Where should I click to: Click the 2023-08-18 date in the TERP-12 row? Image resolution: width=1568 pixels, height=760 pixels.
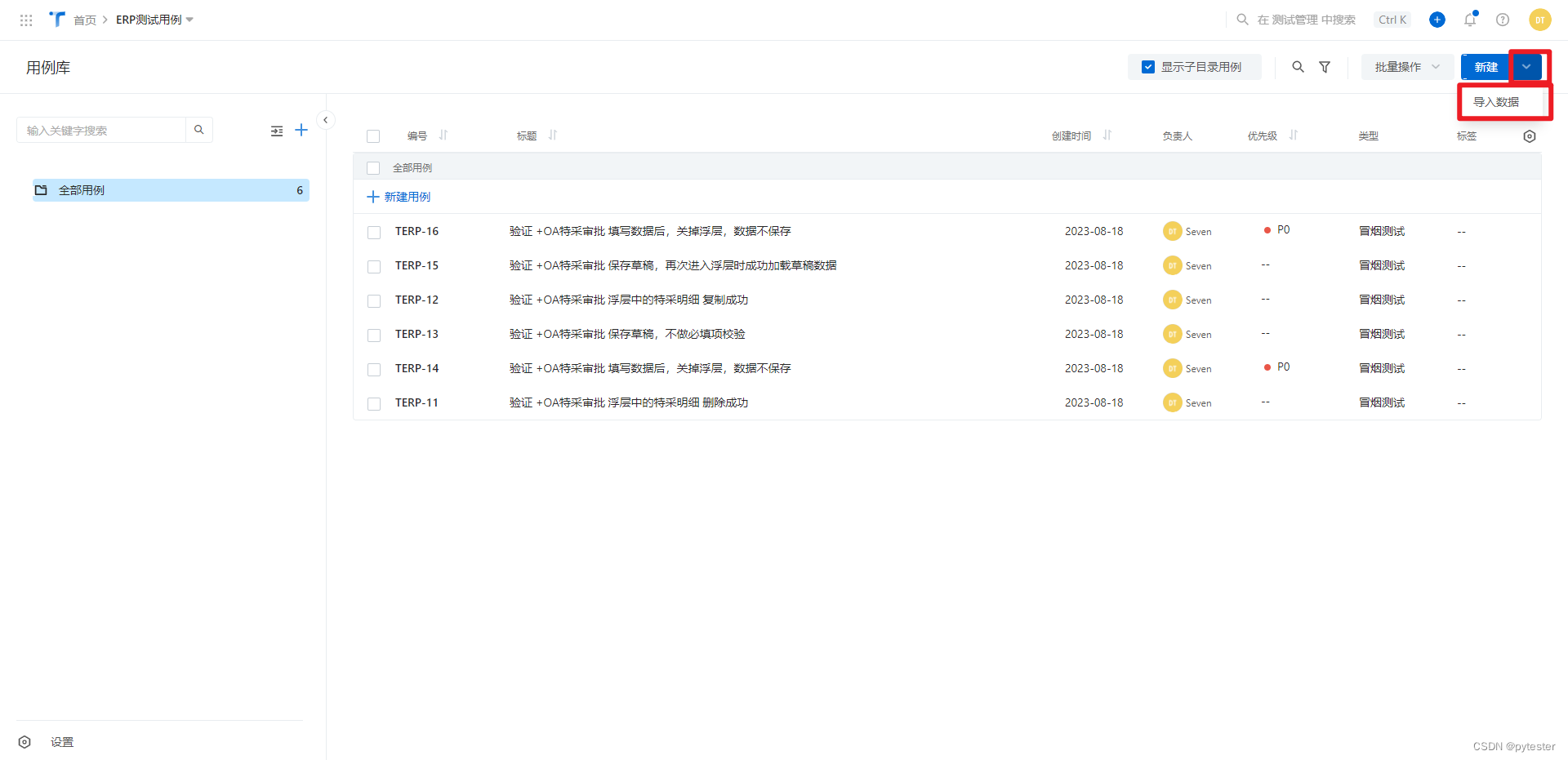click(x=1094, y=300)
